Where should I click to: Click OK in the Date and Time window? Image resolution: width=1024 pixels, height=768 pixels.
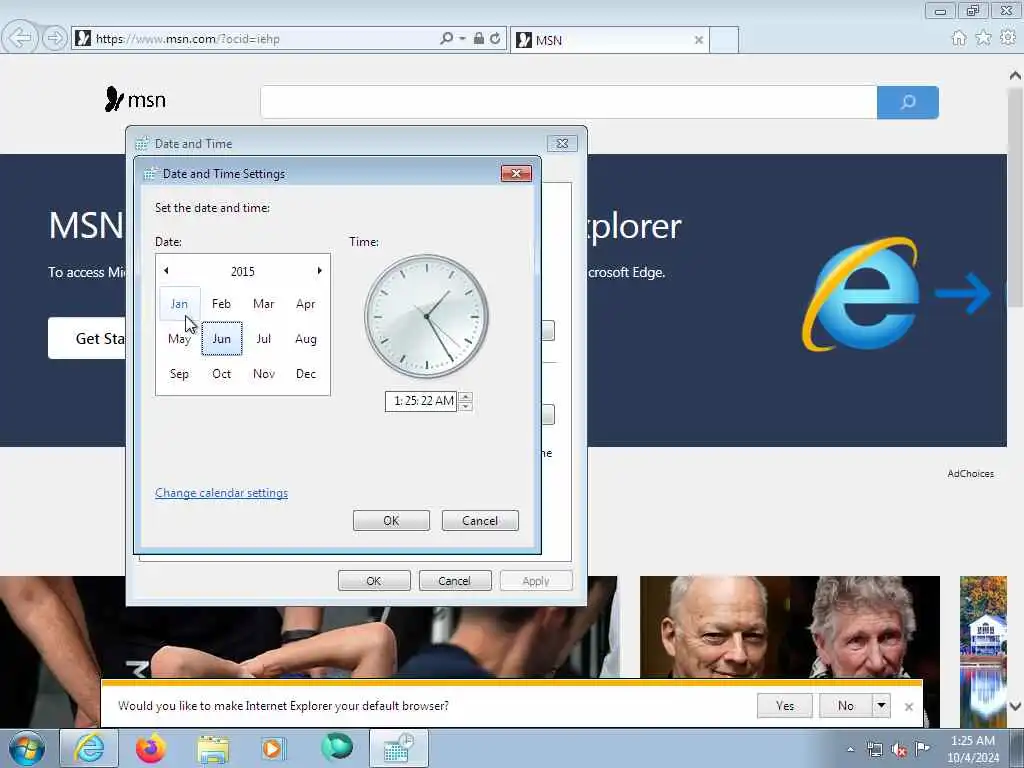point(374,581)
